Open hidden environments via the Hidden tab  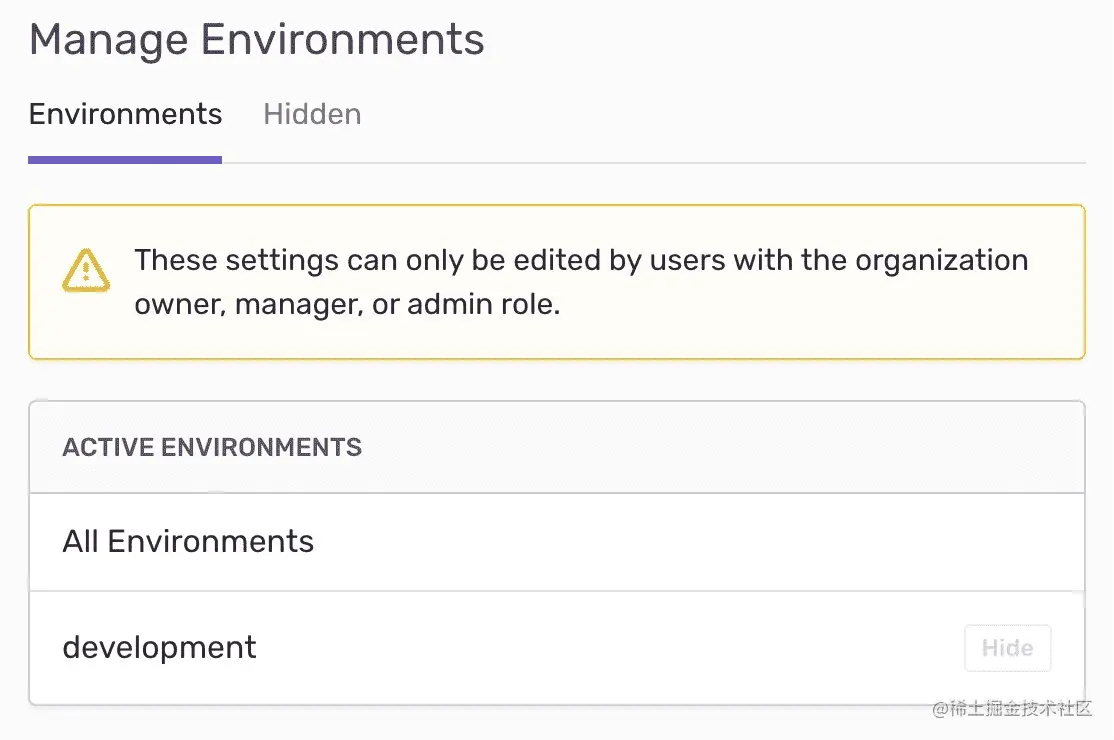point(311,114)
